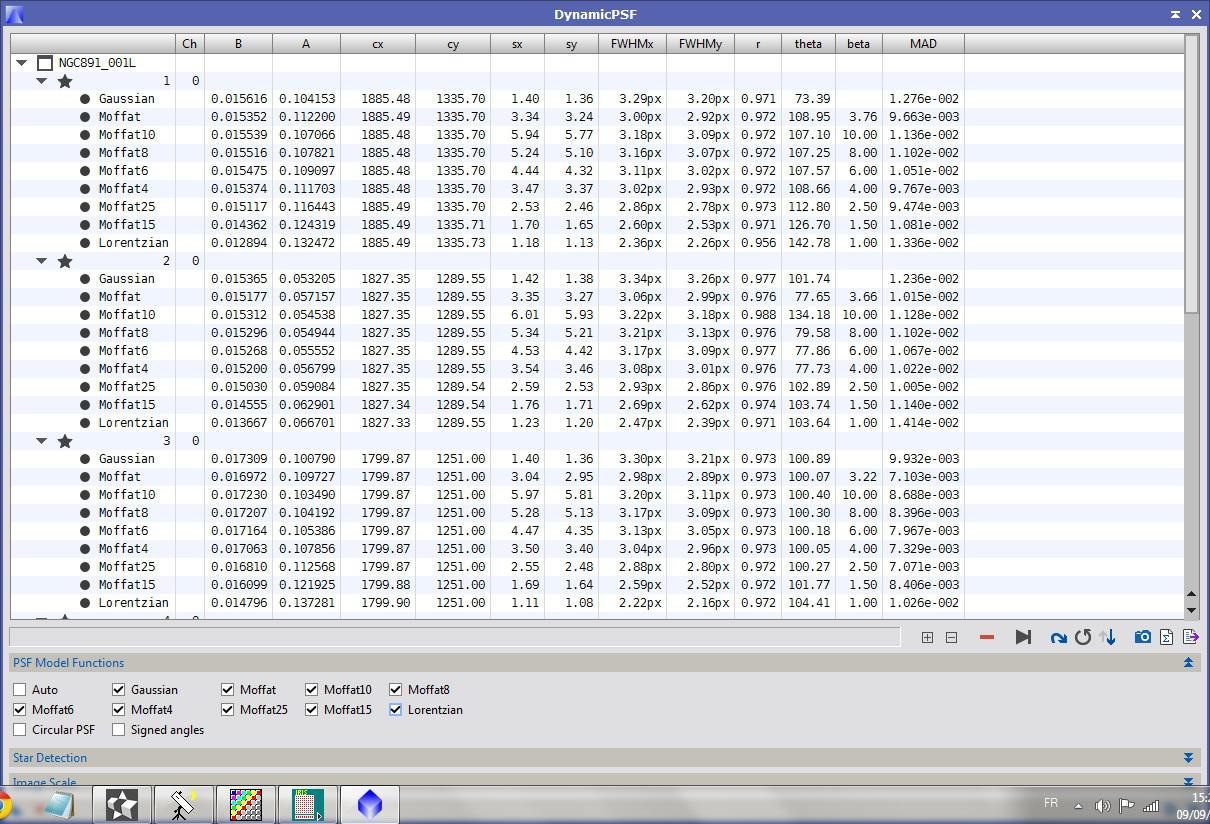The height and width of the screenshot is (824, 1210).
Task: Click the sigma Average Star Data icon
Action: 1167,637
